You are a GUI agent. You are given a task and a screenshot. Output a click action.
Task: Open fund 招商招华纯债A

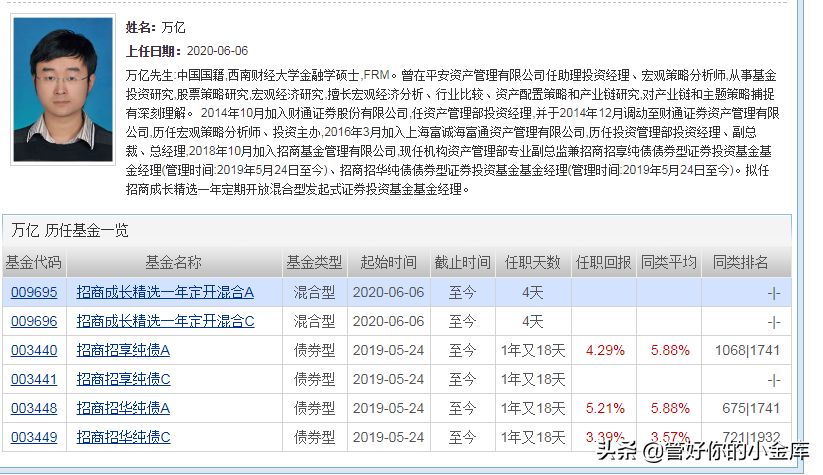[x=123, y=408]
